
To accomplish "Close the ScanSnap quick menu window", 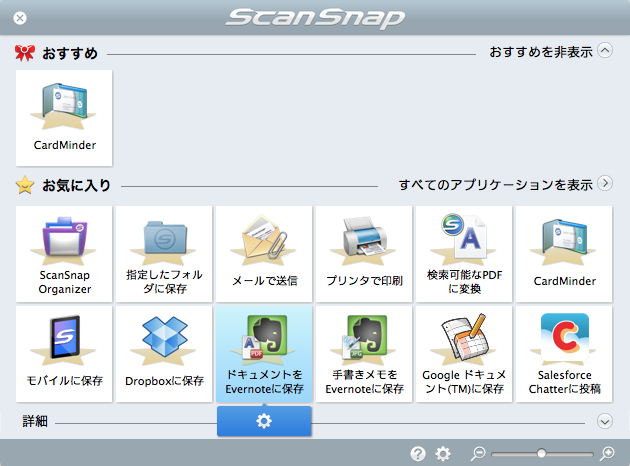I will [20, 18].
